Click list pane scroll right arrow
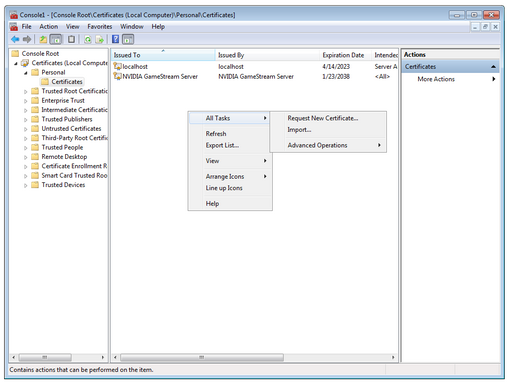 pos(393,357)
